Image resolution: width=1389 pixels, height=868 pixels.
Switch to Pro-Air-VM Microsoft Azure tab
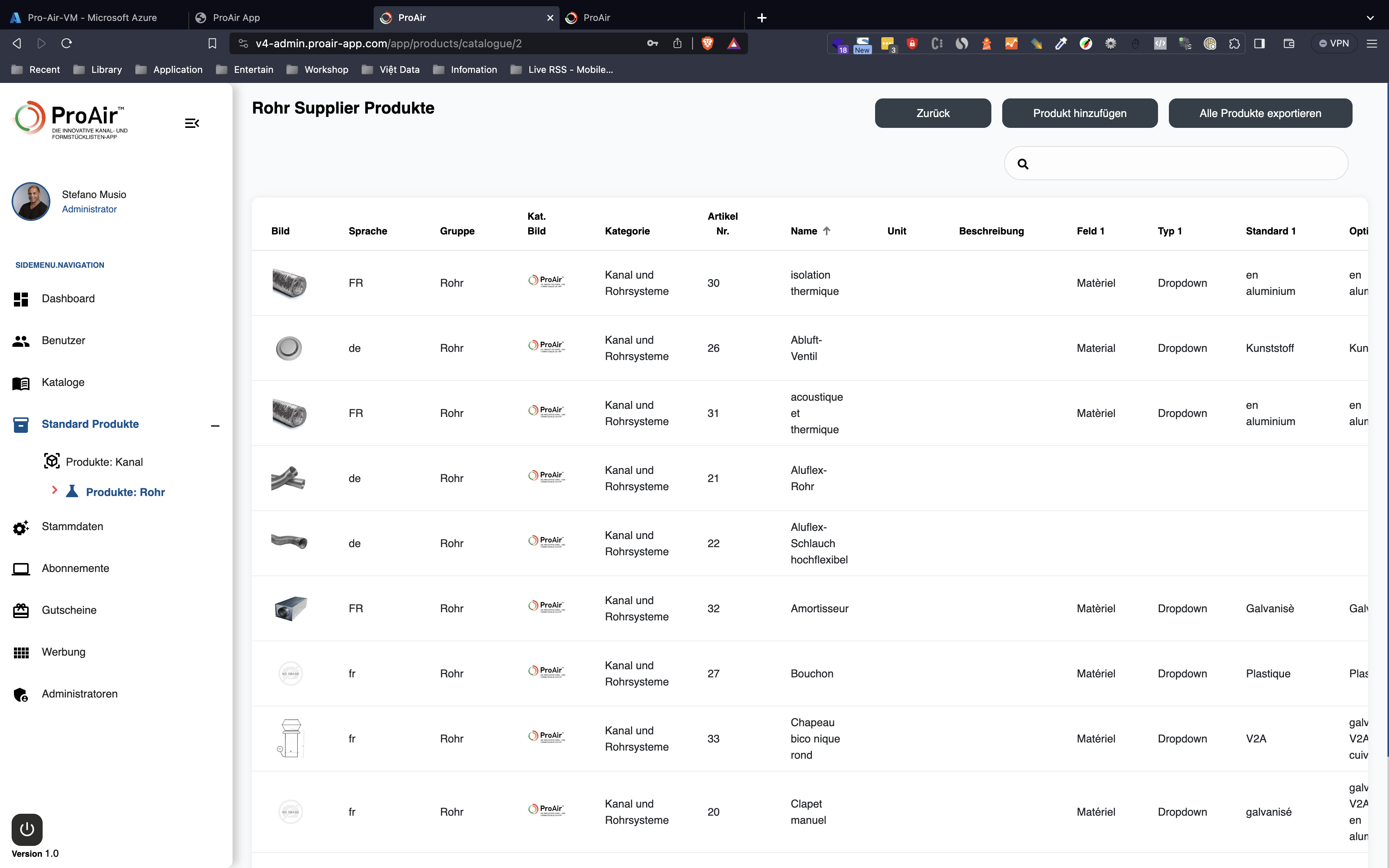[x=92, y=18]
